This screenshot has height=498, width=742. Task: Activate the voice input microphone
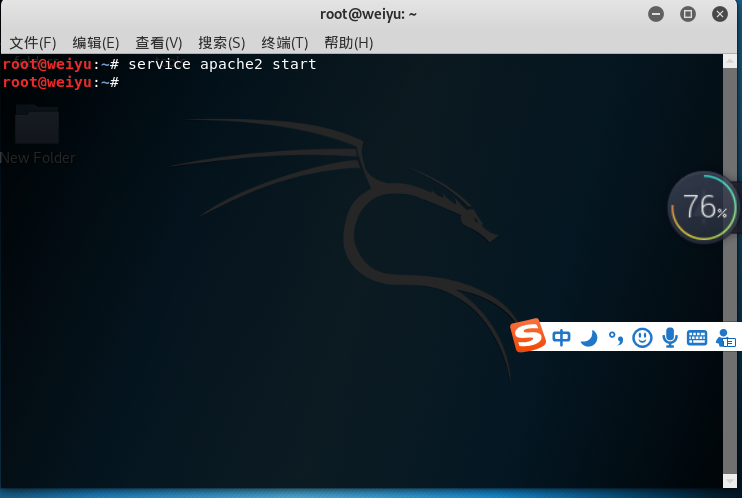pos(670,338)
